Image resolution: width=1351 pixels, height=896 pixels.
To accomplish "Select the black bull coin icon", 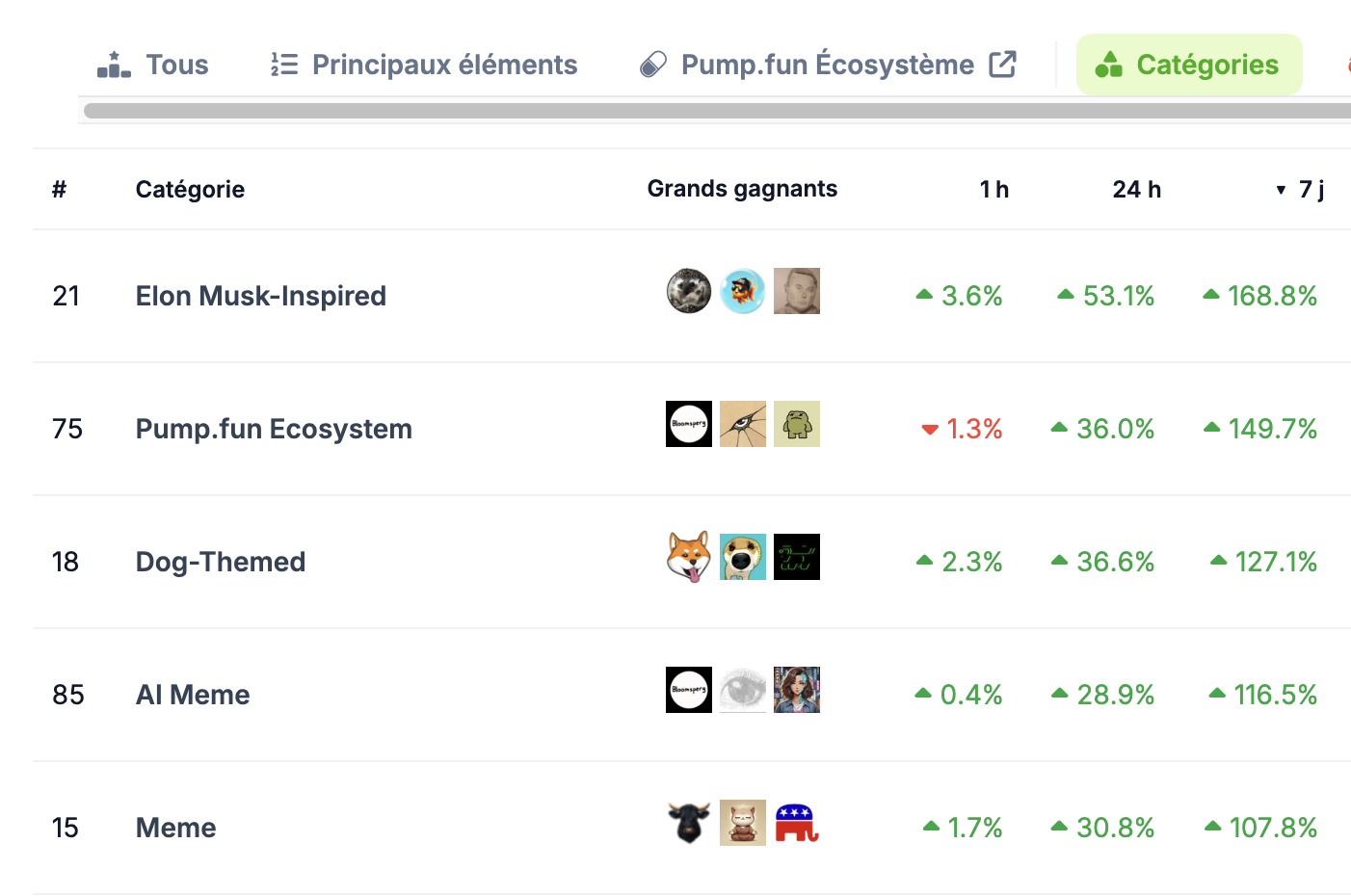I will click(689, 824).
